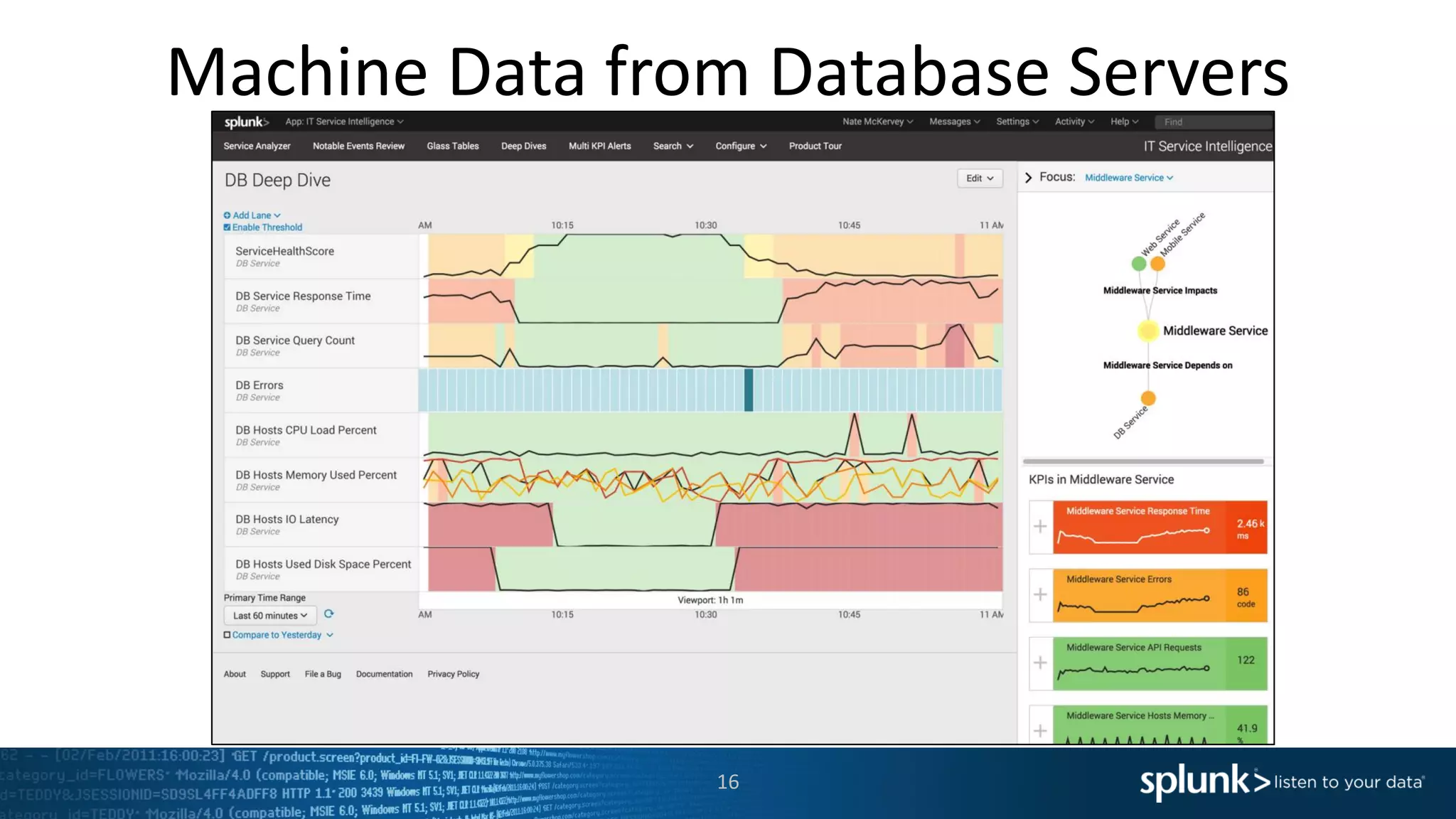
Task: Click the Middleware Service Hosts Memory KPI card
Action: [x=1160, y=725]
